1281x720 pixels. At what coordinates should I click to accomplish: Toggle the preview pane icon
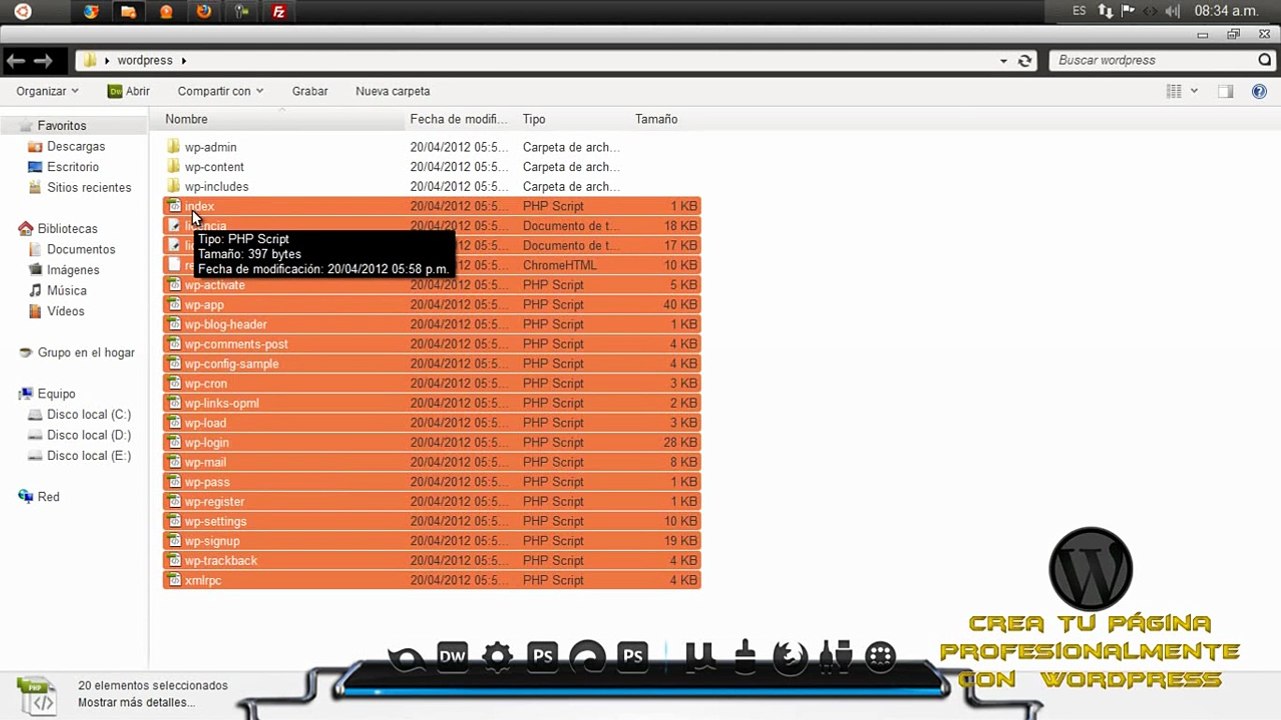click(x=1225, y=91)
